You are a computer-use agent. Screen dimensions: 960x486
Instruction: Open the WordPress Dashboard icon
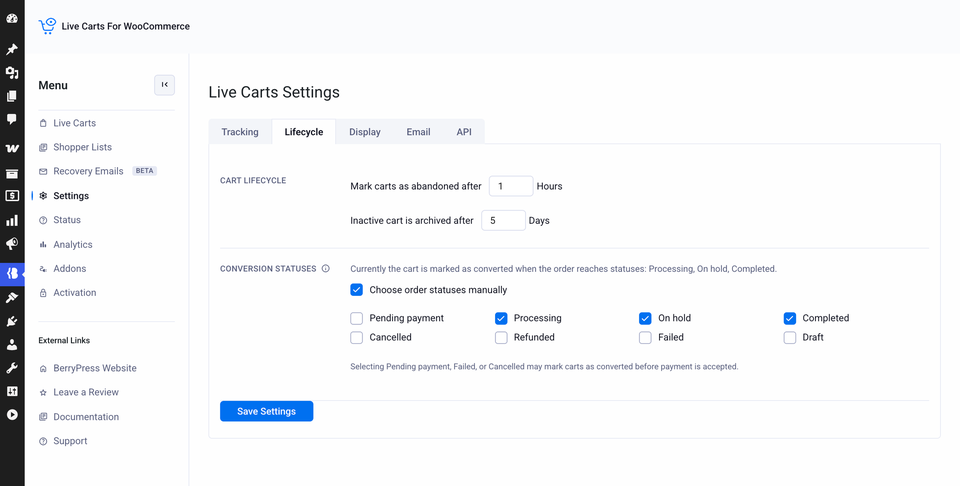[x=12, y=18]
